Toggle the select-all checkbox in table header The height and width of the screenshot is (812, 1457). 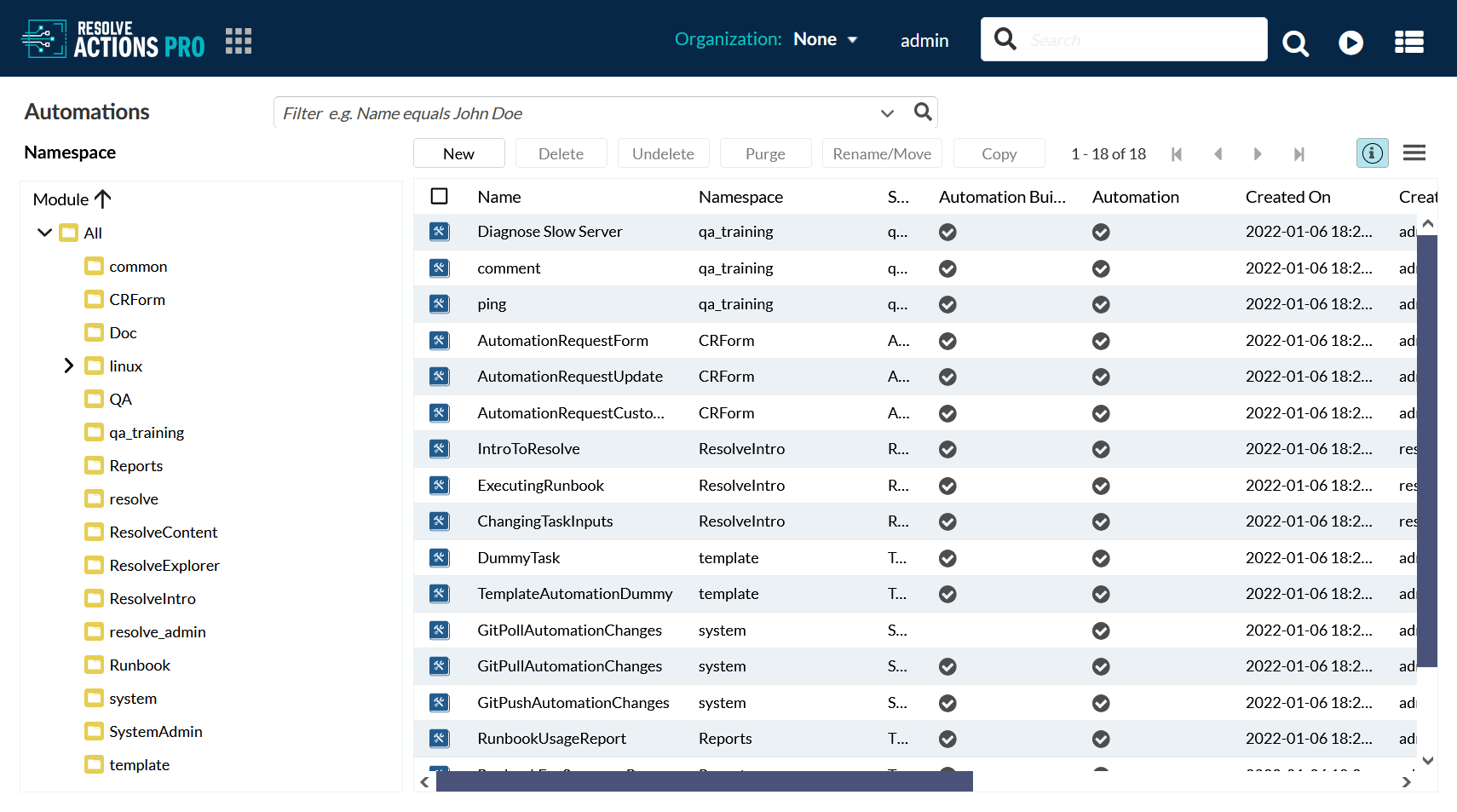pos(440,197)
